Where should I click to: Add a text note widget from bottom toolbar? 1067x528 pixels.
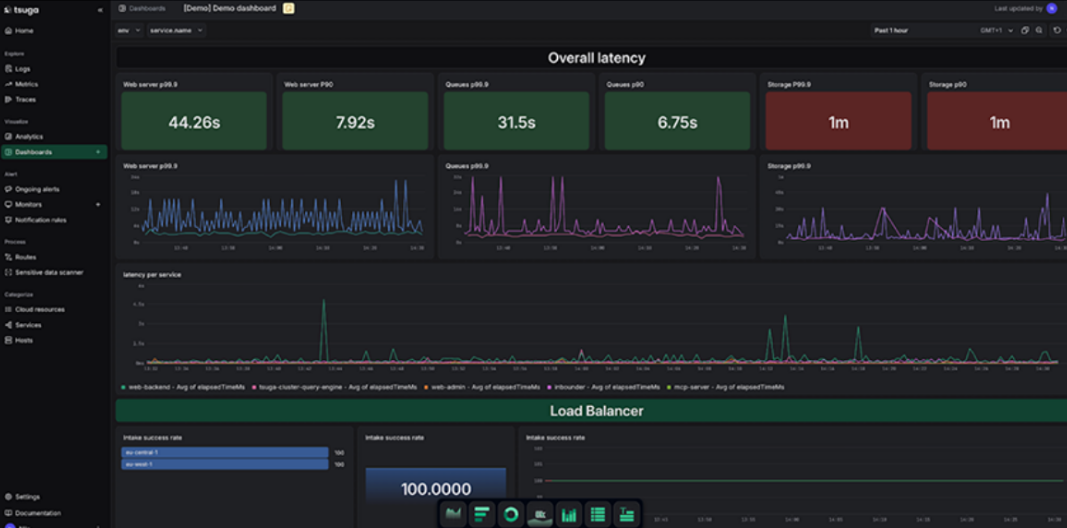(x=627, y=514)
